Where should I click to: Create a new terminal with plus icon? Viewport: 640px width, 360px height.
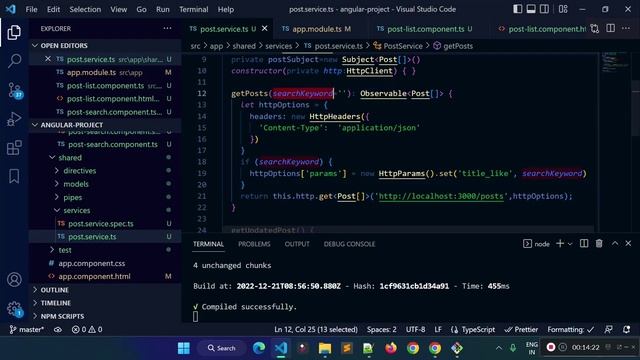click(560, 244)
